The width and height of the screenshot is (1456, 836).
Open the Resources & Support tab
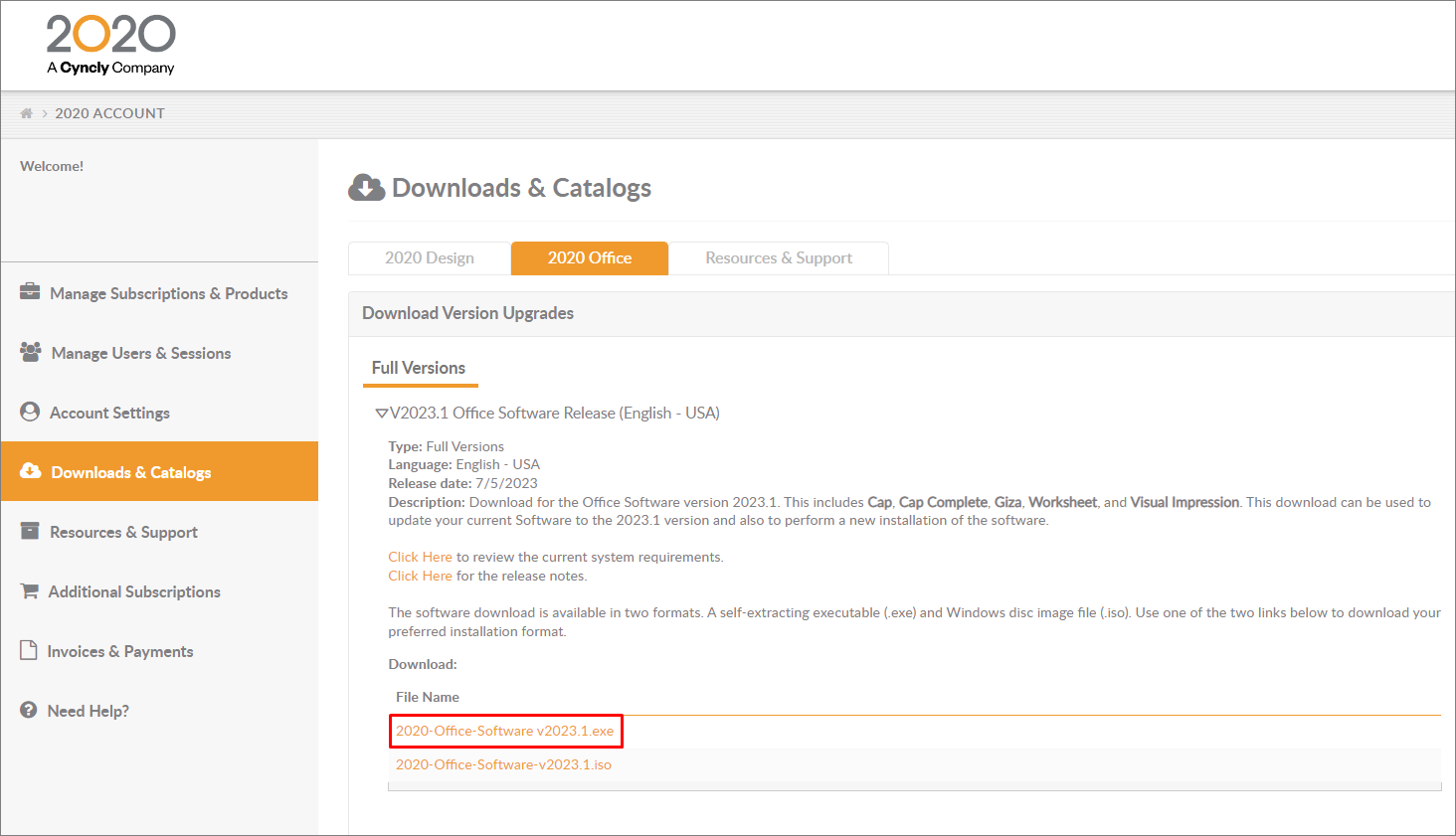pyautogui.click(x=779, y=257)
